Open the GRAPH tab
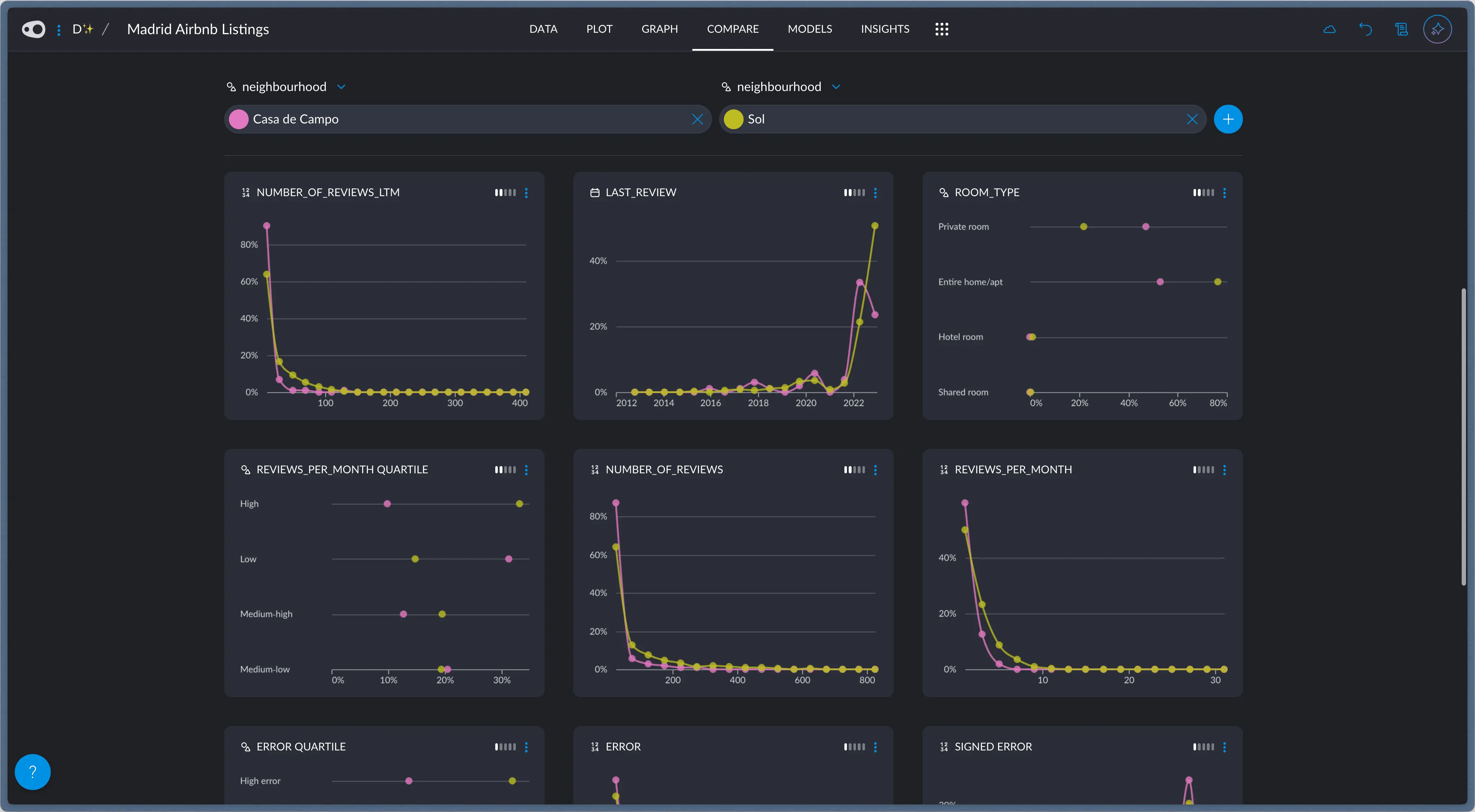Screen dimensions: 1475x812 coord(660,29)
